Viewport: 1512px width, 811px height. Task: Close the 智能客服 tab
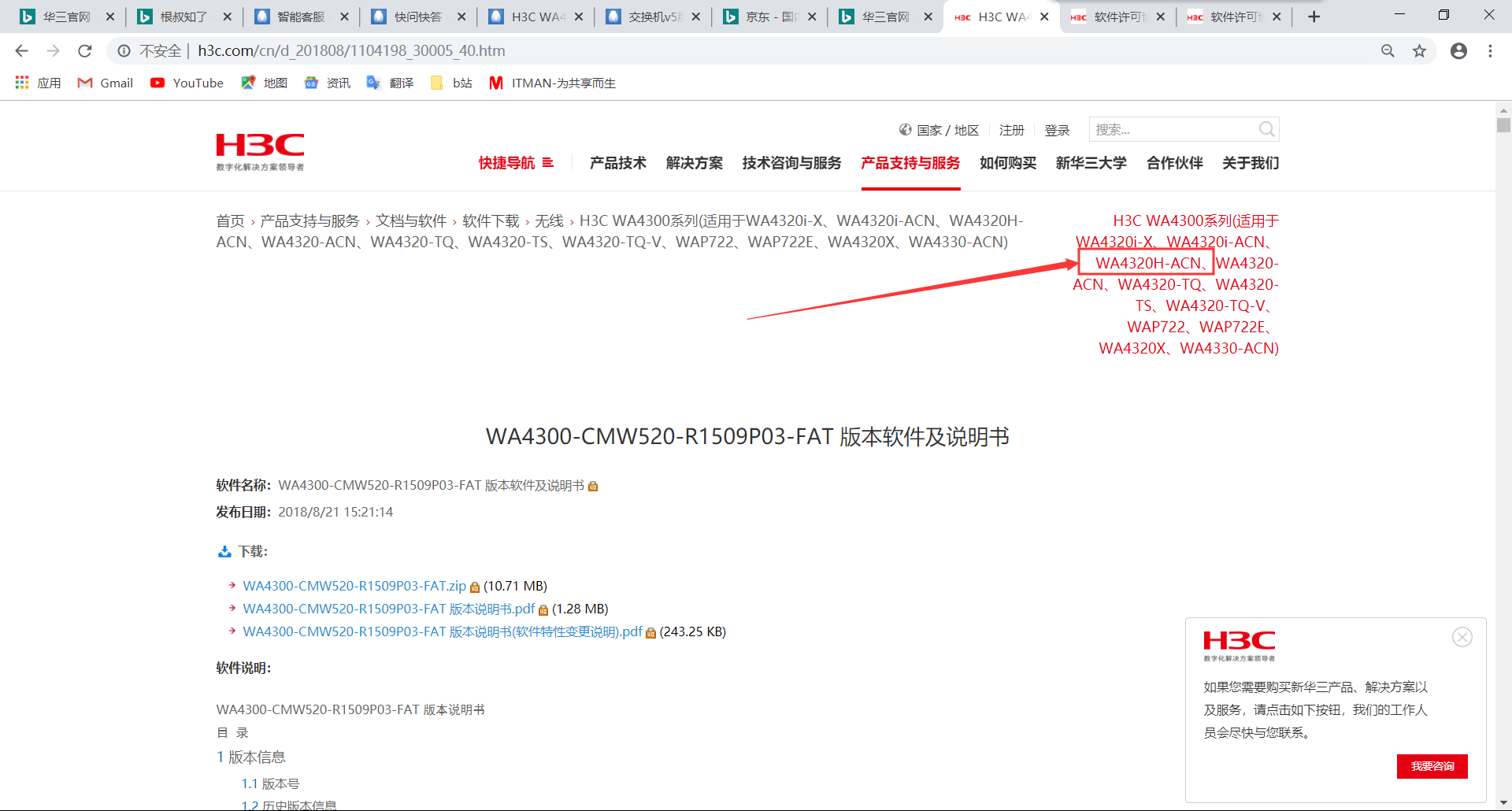coord(344,17)
